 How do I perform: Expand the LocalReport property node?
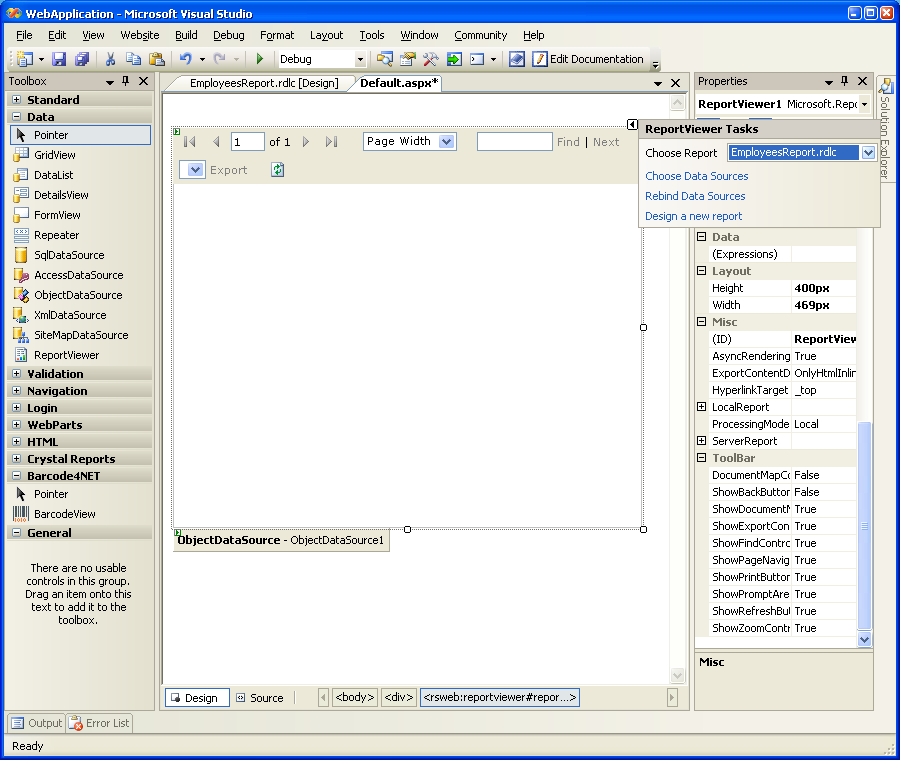(702, 407)
